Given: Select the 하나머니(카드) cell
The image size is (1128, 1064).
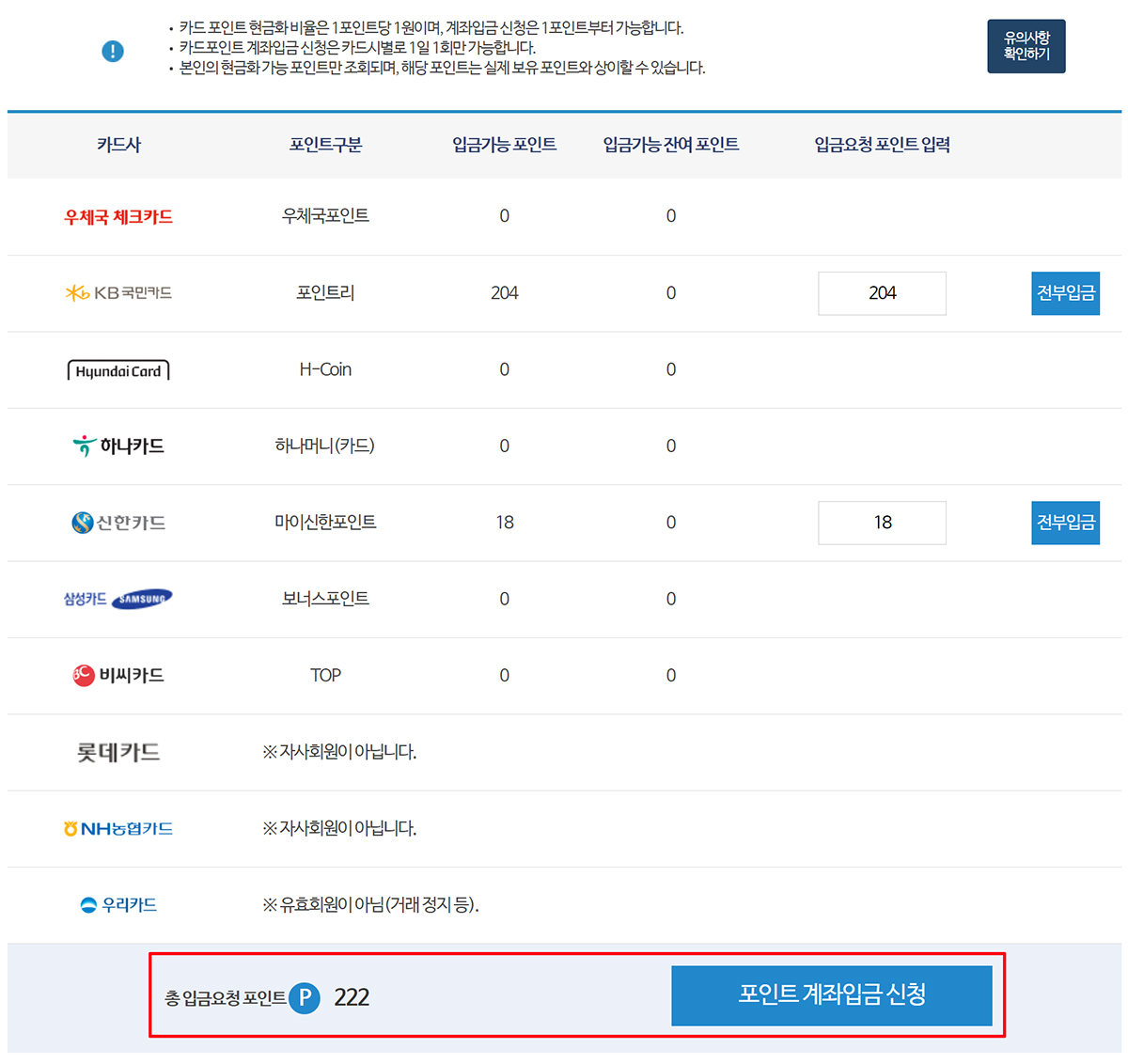Looking at the screenshot, I should (x=324, y=446).
